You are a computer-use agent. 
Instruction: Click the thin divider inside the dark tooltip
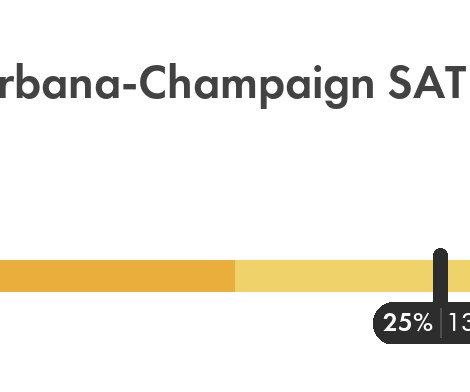point(441,323)
